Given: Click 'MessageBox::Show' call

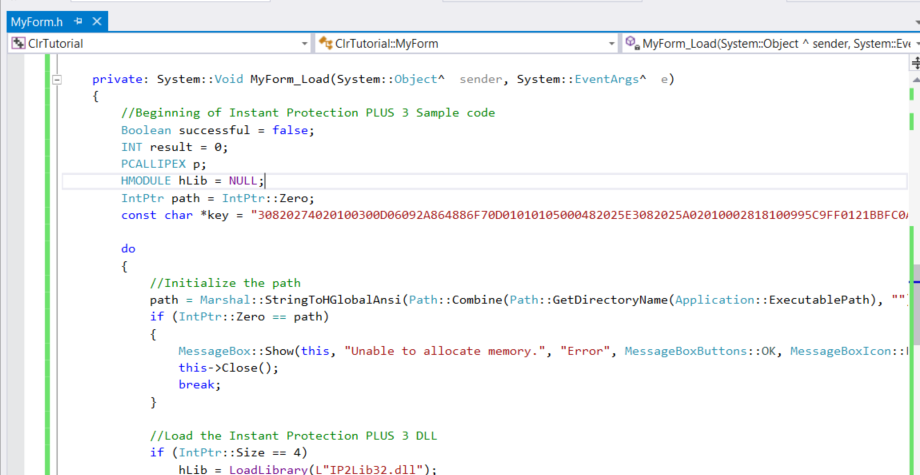Looking at the screenshot, I should 235,351.
